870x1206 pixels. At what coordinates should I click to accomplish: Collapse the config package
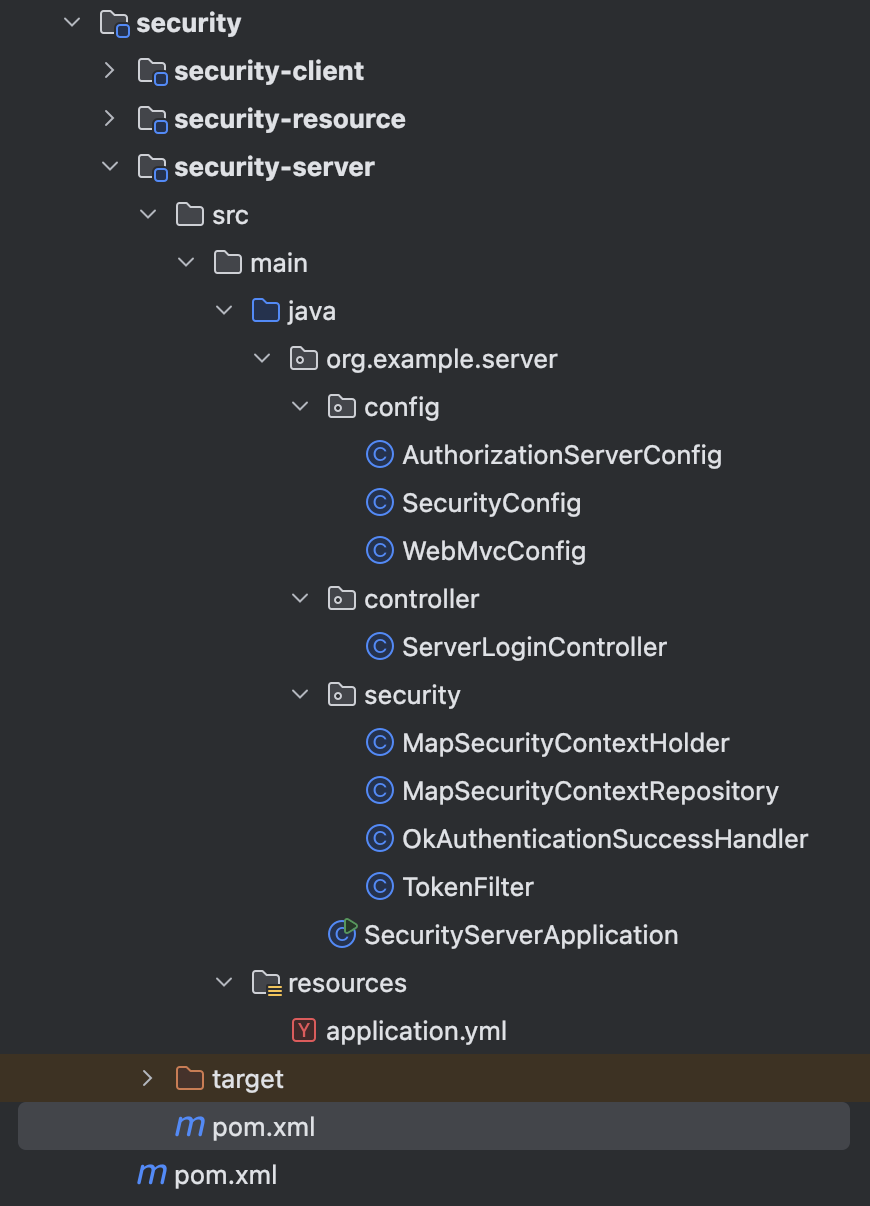pyautogui.click(x=300, y=407)
